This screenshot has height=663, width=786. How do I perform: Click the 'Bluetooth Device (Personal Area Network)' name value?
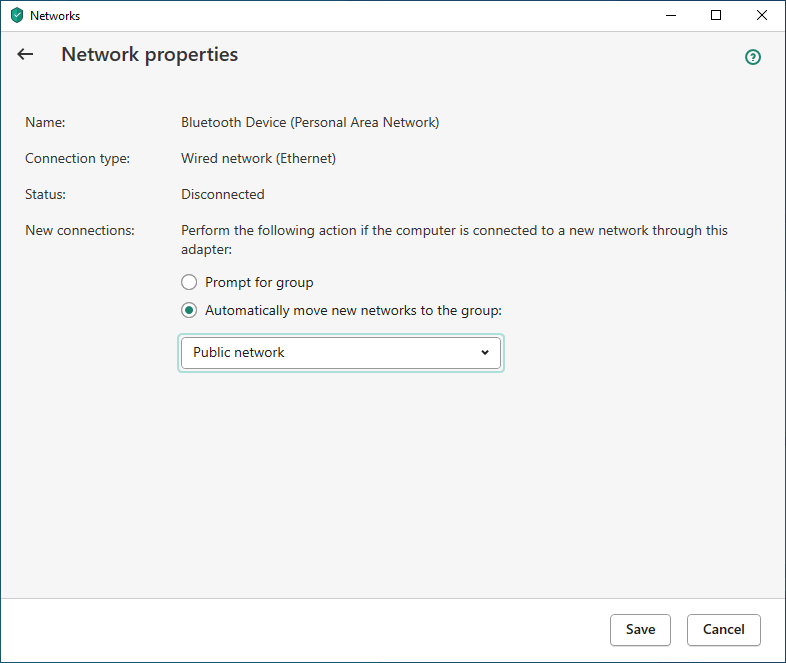tap(310, 123)
